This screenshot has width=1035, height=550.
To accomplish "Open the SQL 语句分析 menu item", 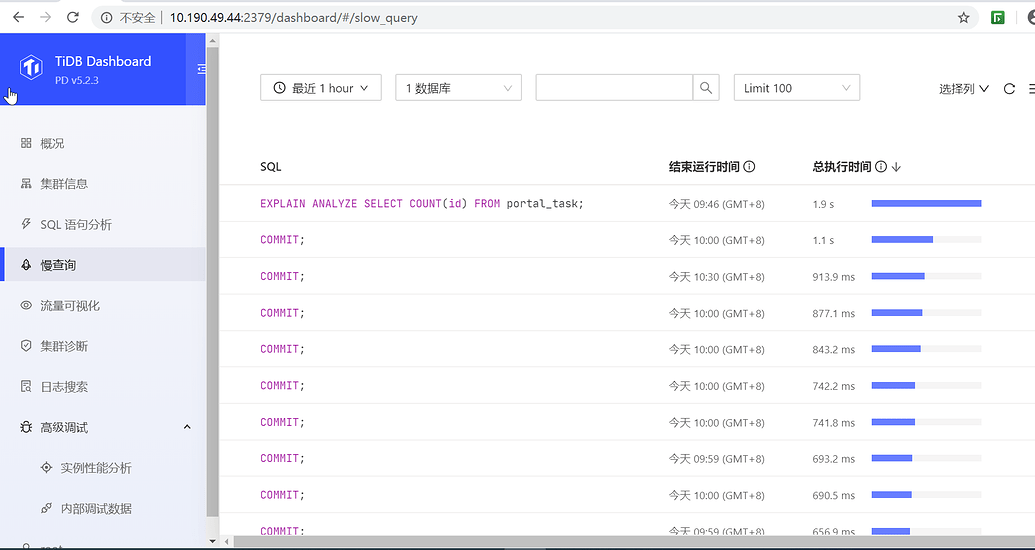I will point(76,224).
